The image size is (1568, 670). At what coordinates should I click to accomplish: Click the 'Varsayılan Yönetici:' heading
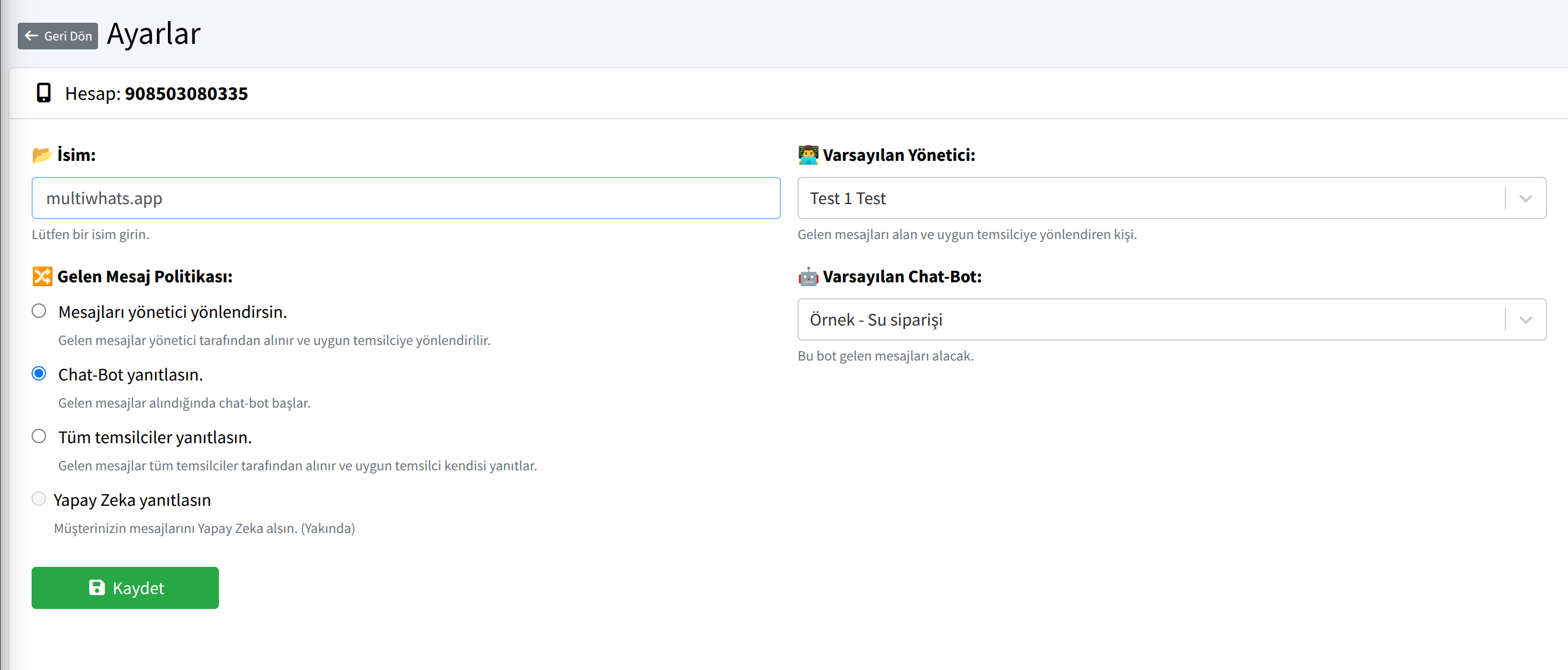point(899,155)
